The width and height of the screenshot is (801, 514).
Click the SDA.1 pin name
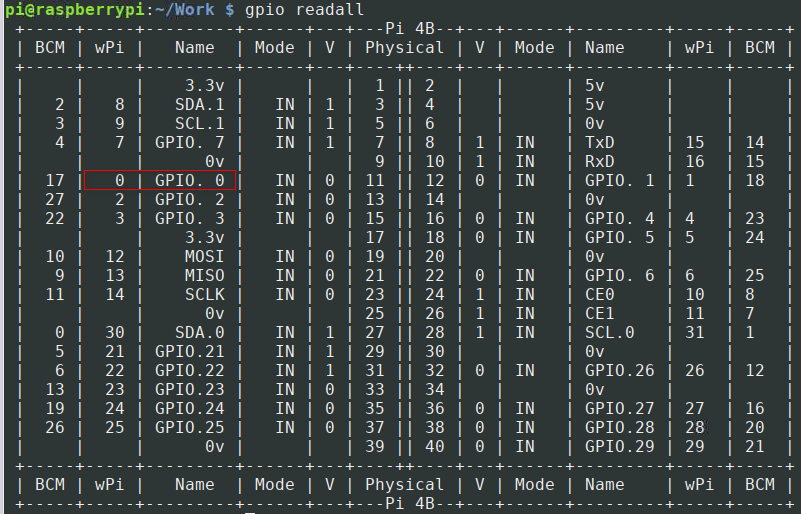(x=199, y=104)
